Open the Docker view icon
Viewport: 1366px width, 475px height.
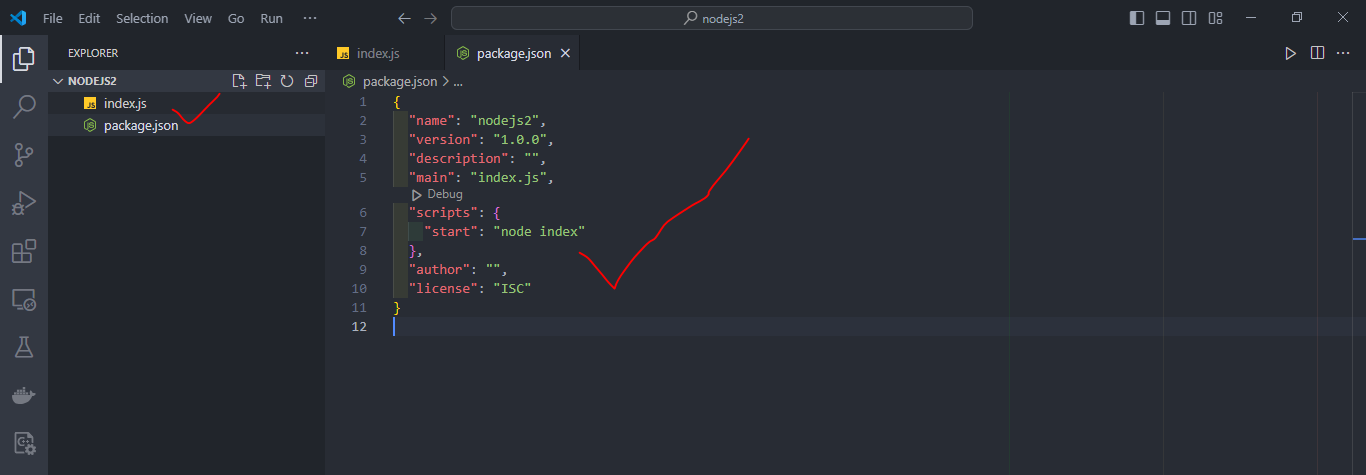[x=24, y=395]
